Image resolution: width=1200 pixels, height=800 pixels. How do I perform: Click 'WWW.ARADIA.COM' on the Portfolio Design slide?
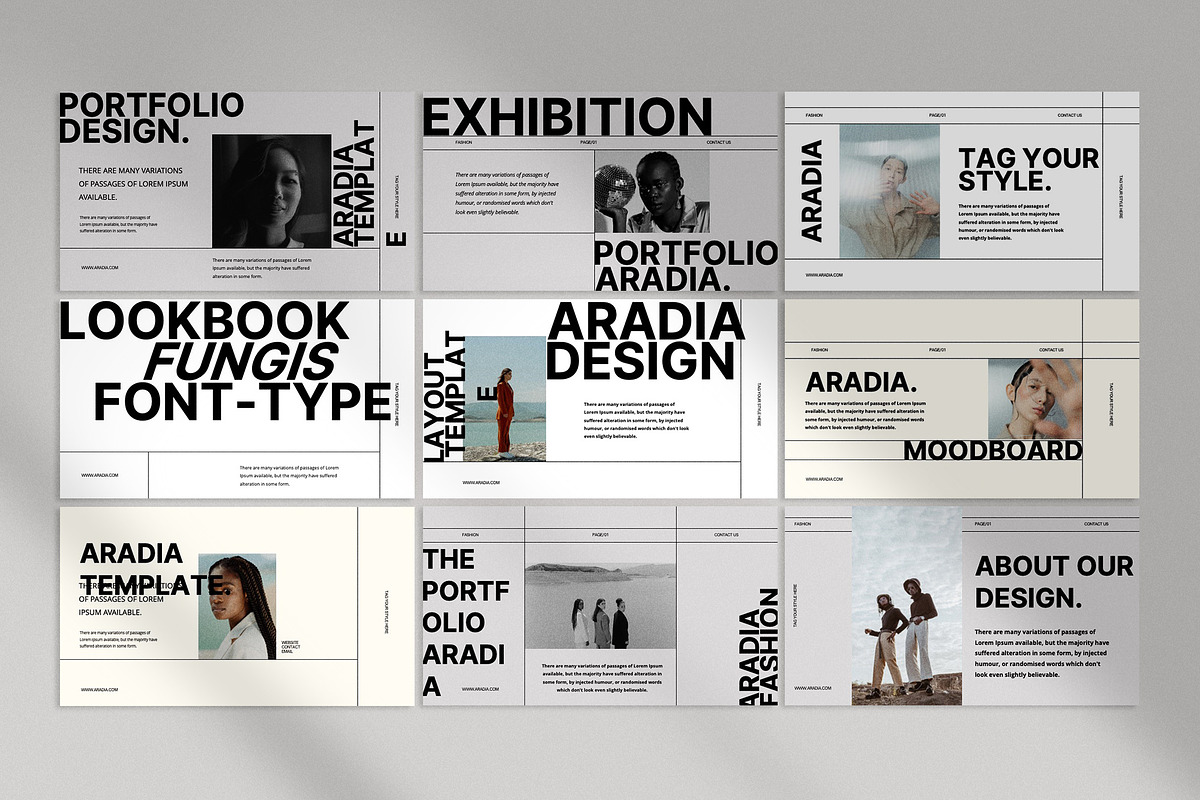(100, 267)
